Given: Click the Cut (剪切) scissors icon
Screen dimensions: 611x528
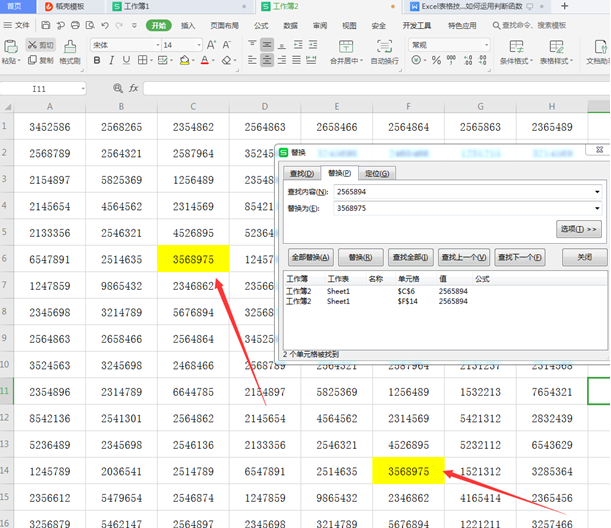Looking at the screenshot, I should tap(33, 45).
